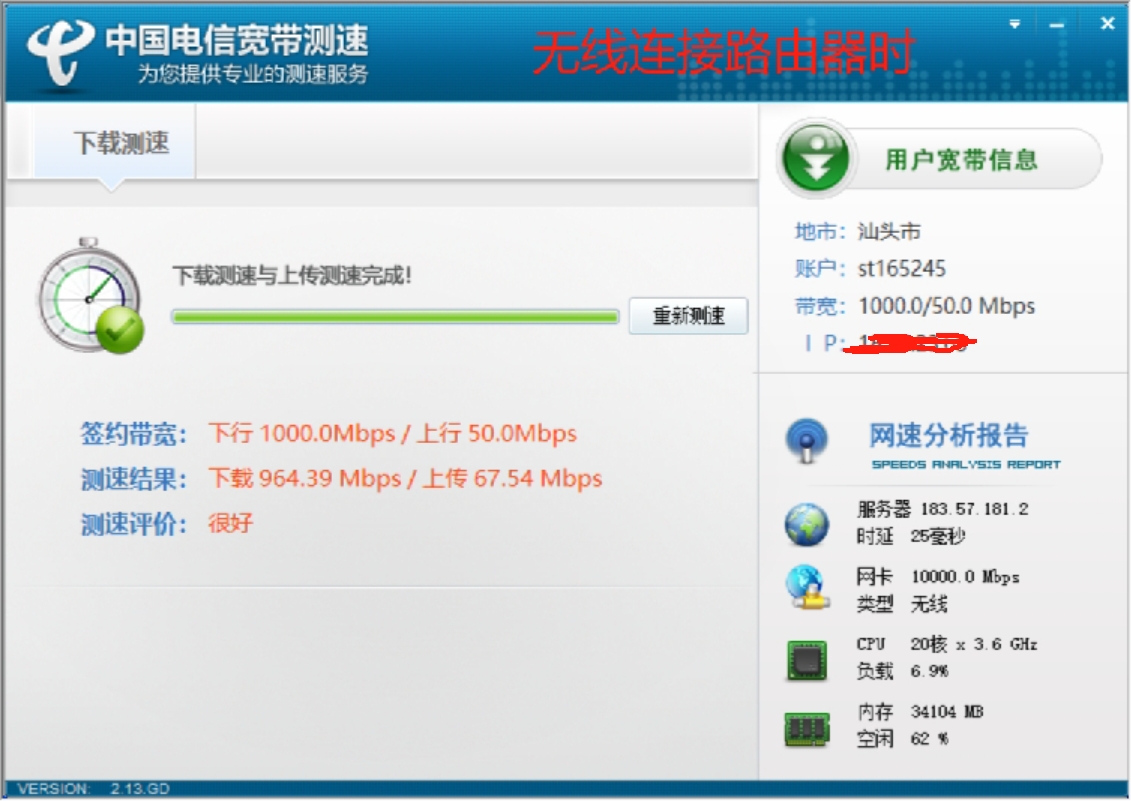Click the 测速评价 label

pos(133,523)
